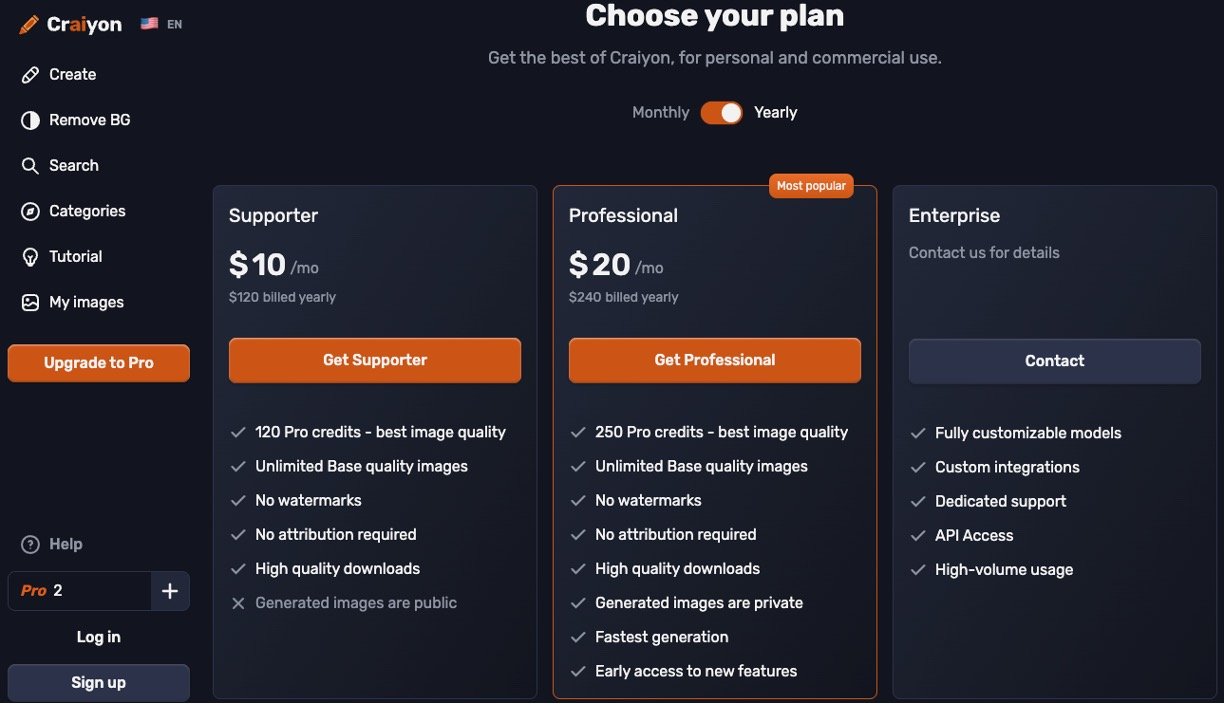Viewport: 1224px width, 704px height.
Task: Select the Yearly billing option label
Action: [x=775, y=113]
